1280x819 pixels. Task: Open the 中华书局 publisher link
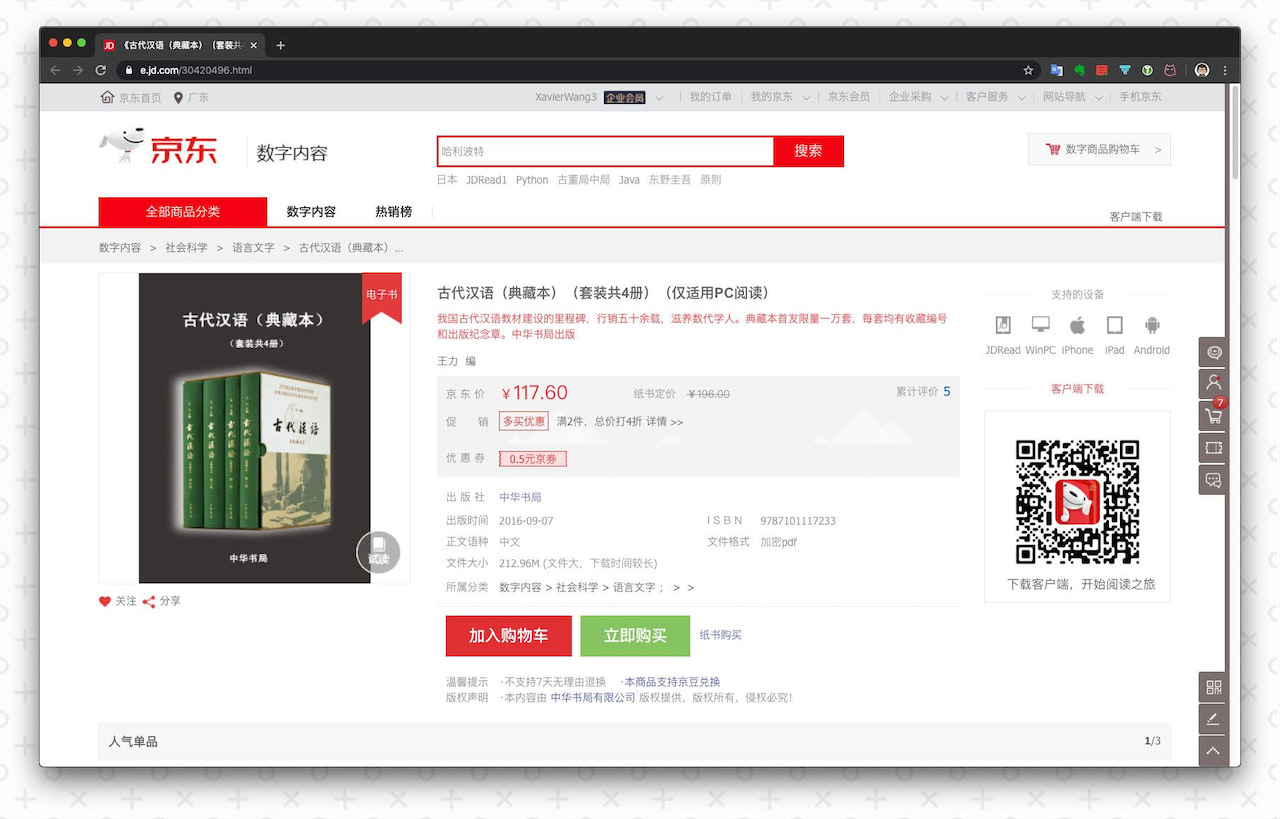coord(520,497)
